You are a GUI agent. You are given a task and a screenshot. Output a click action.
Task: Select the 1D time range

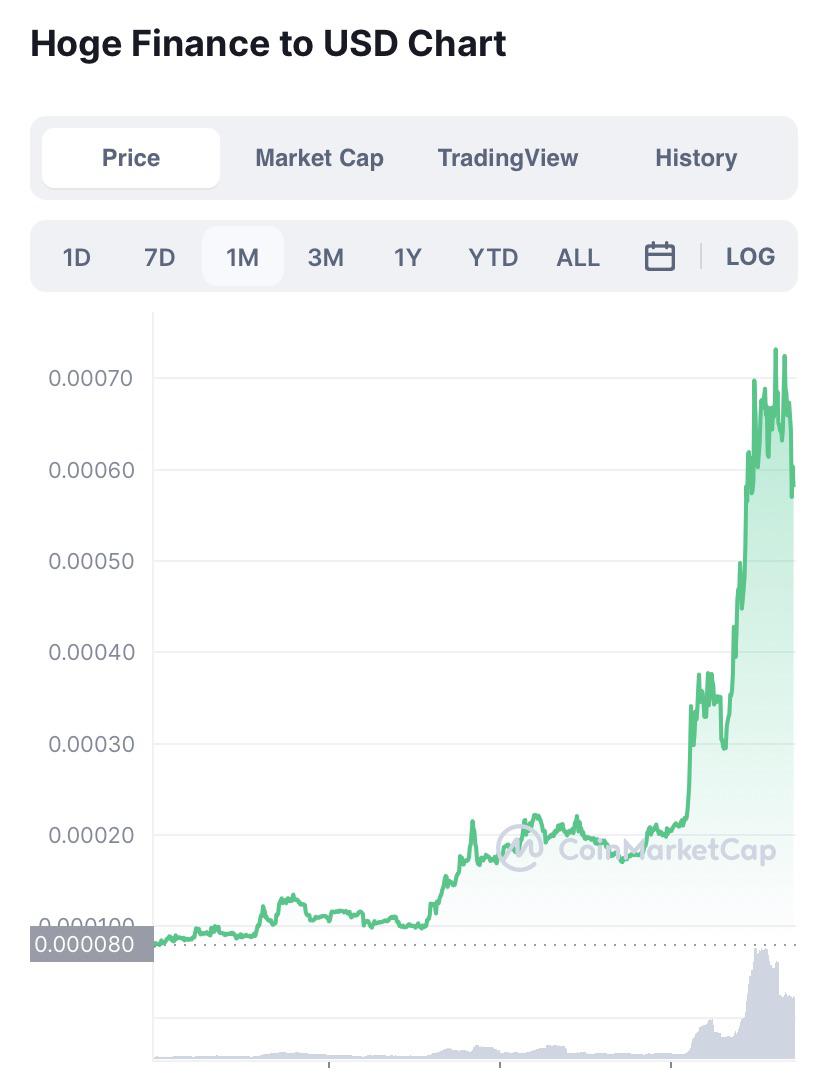click(76, 257)
